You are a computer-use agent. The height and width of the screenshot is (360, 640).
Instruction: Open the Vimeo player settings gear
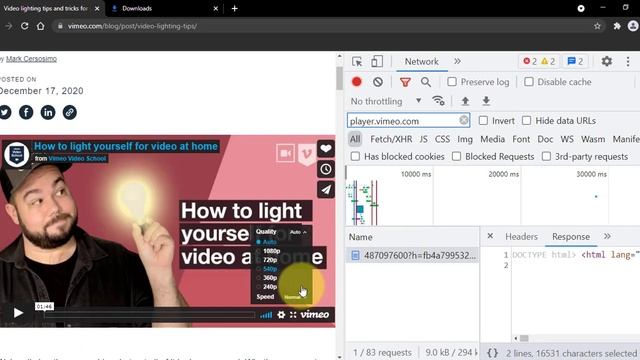[x=281, y=315]
